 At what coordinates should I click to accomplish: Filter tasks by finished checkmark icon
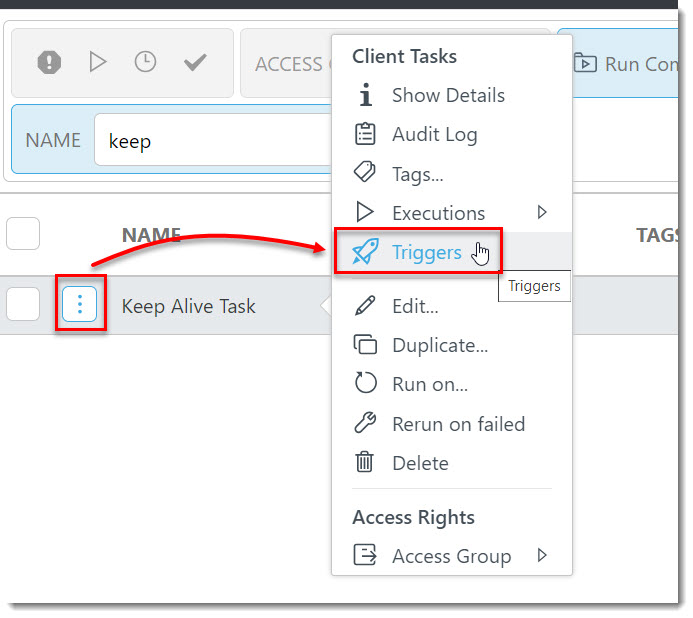(x=195, y=62)
